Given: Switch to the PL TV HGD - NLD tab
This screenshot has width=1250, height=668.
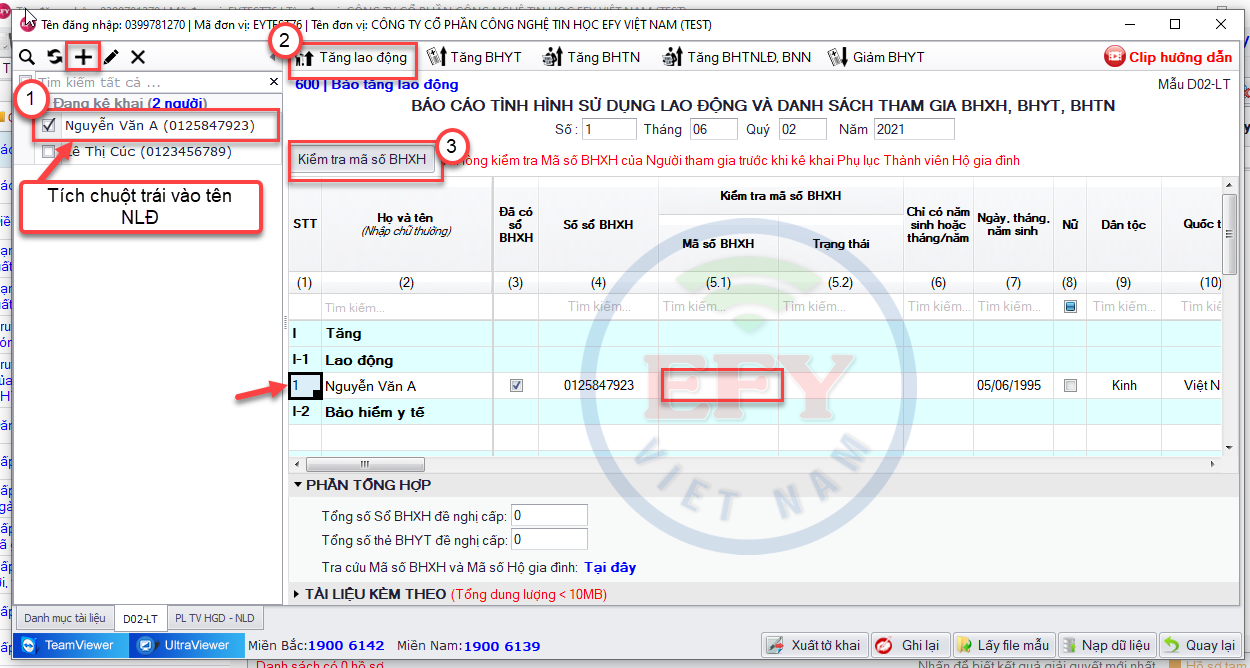Looking at the screenshot, I should click(214, 619).
